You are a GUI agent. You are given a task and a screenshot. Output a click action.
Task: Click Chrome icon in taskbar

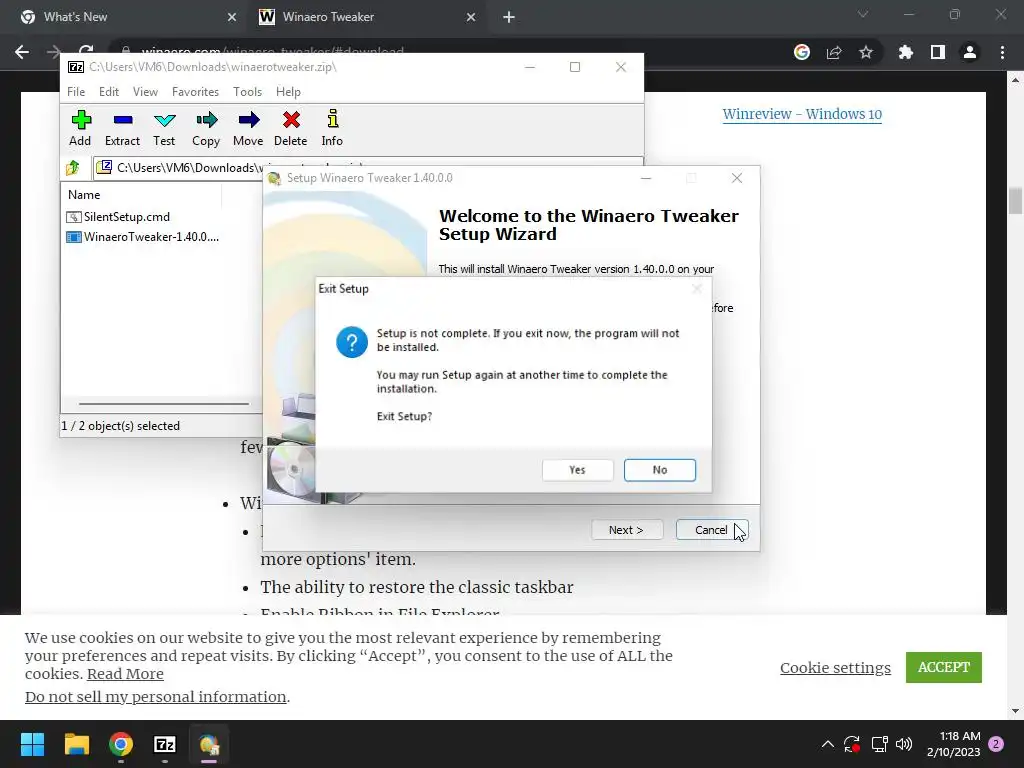[121, 744]
